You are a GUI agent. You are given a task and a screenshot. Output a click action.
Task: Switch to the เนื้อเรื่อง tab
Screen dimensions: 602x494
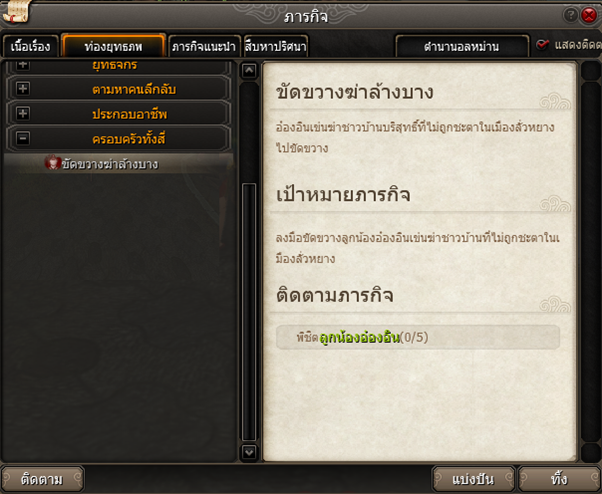[x=30, y=46]
